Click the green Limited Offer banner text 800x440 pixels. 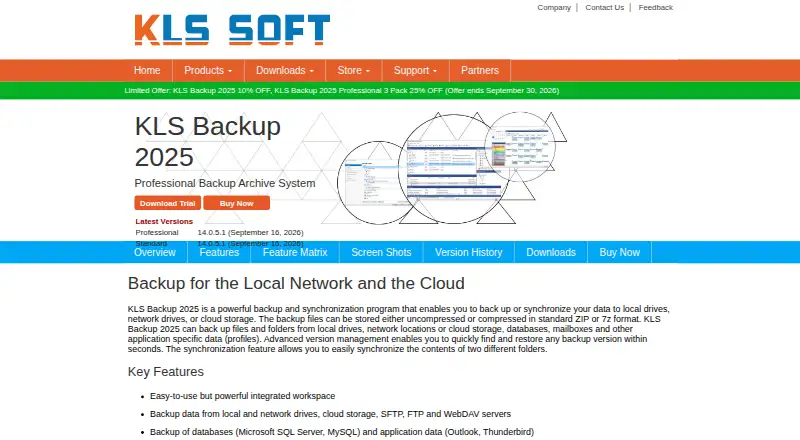[342, 90]
